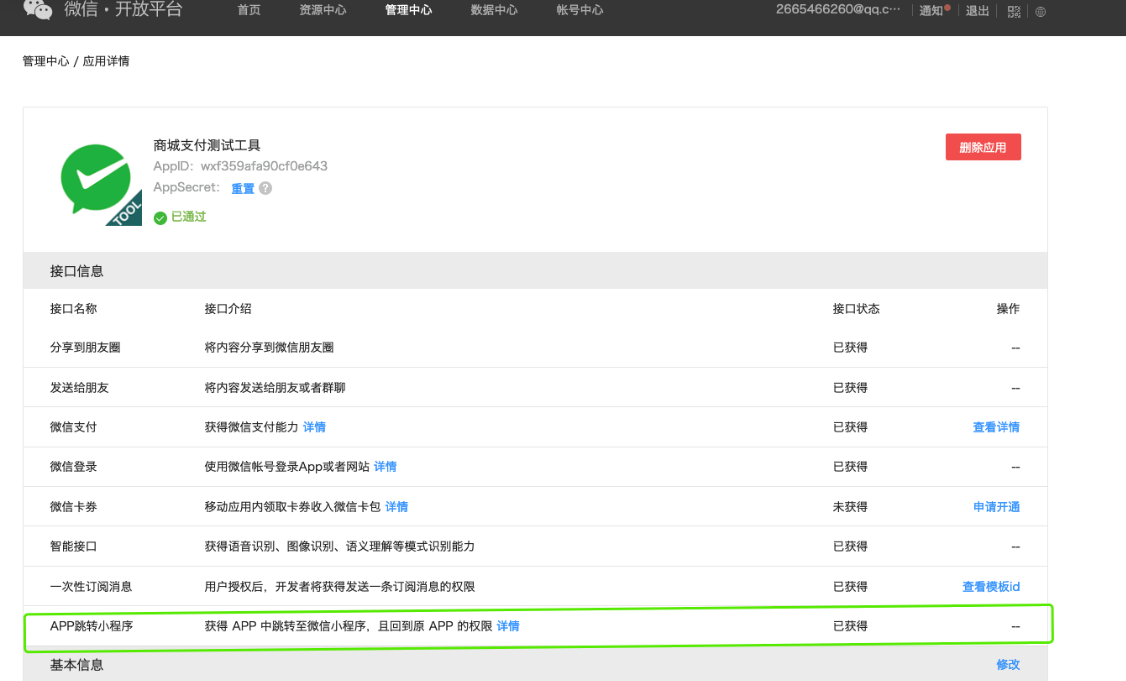Open 详情 link in APP跳转小程序 row

(x=508, y=626)
